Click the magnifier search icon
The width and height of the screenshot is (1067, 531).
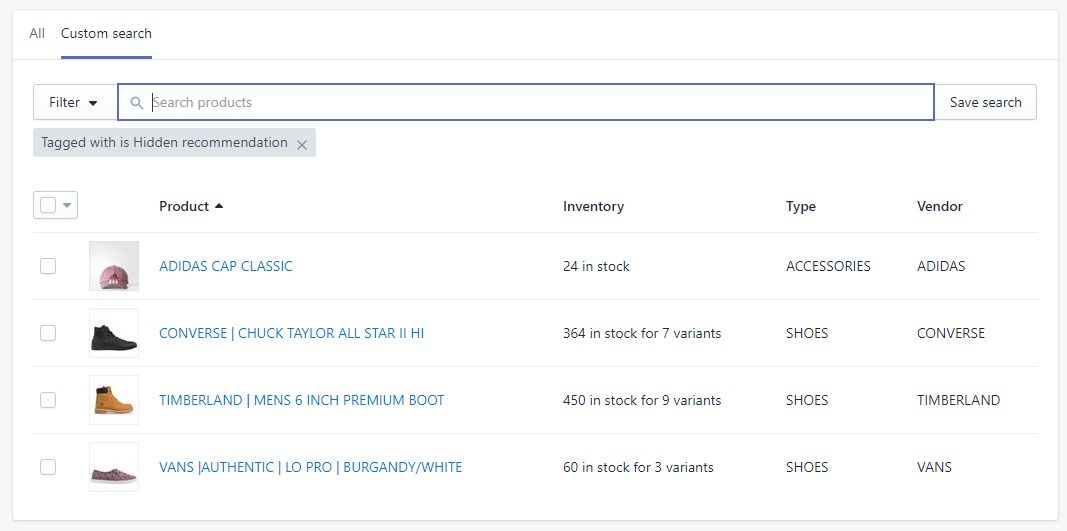tap(137, 103)
